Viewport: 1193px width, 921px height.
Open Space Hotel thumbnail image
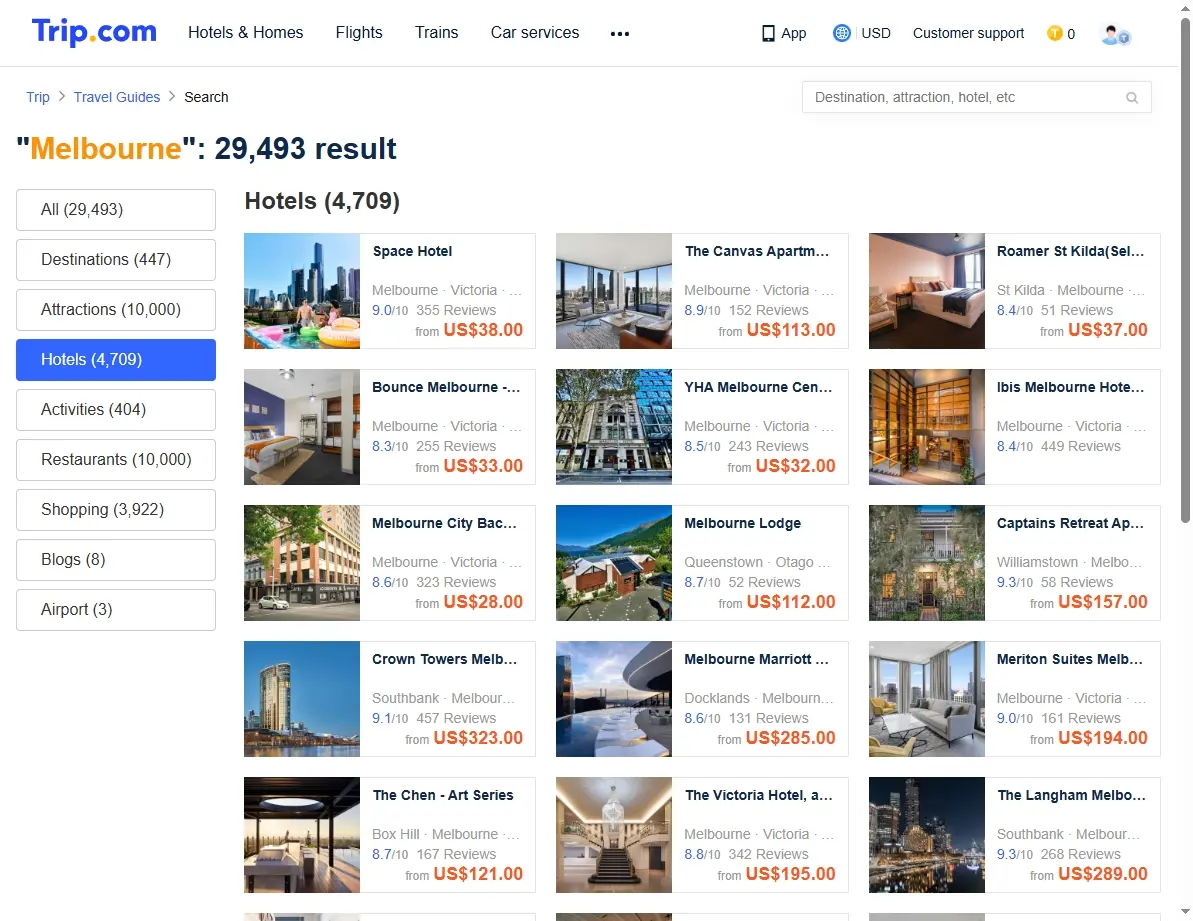point(302,291)
